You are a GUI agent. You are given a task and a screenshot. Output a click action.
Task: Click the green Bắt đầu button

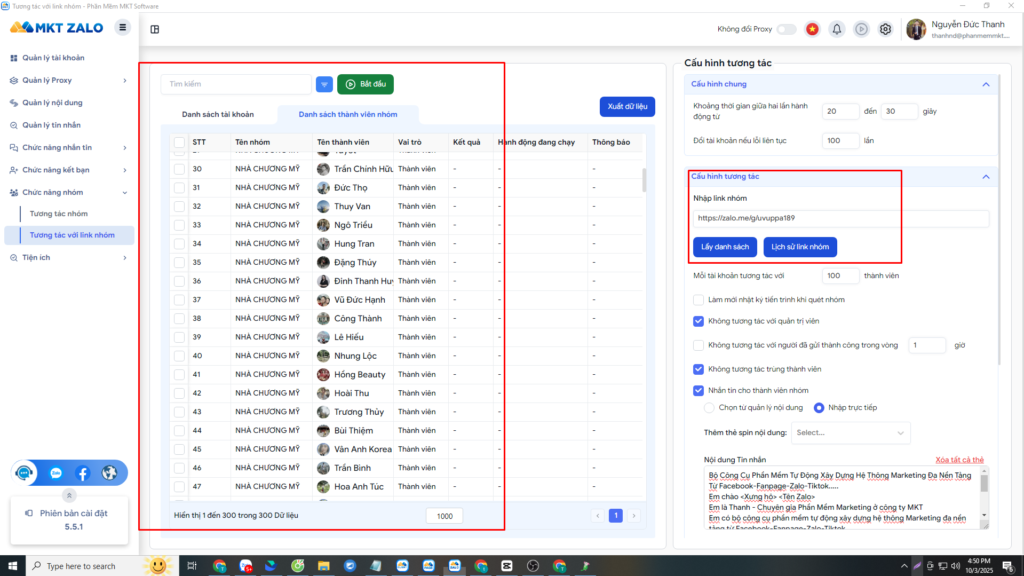point(365,84)
